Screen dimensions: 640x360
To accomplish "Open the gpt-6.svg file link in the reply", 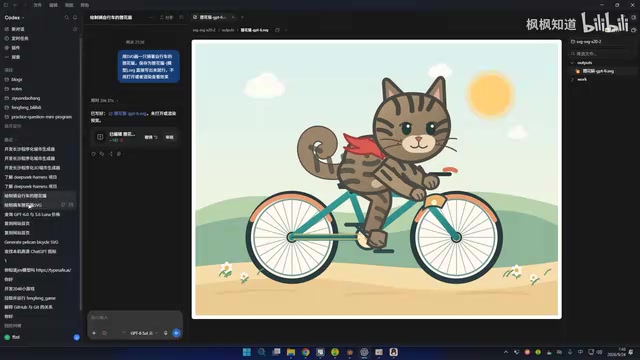I will click(x=128, y=113).
